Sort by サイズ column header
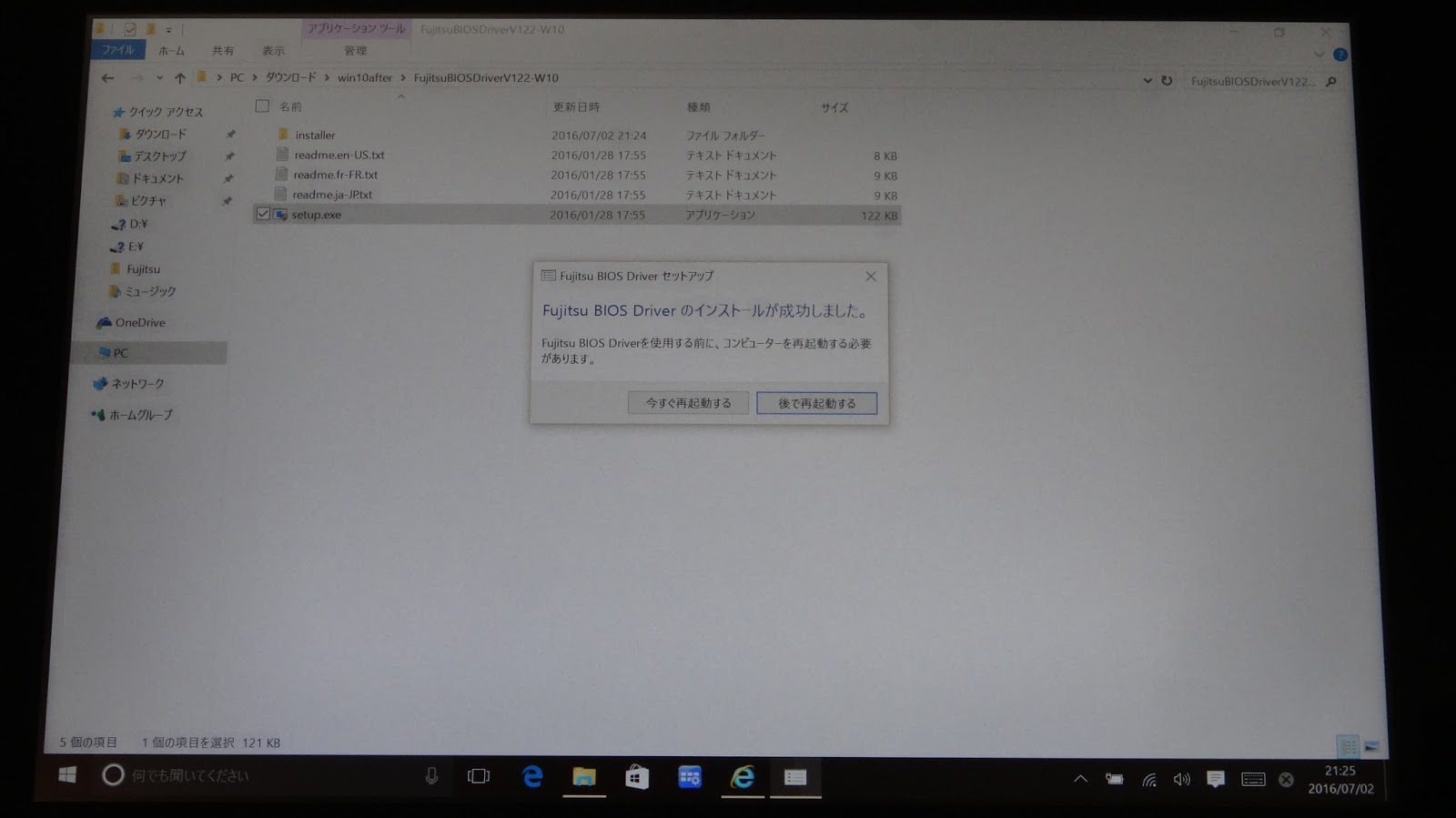This screenshot has width=1456, height=818. 834,107
